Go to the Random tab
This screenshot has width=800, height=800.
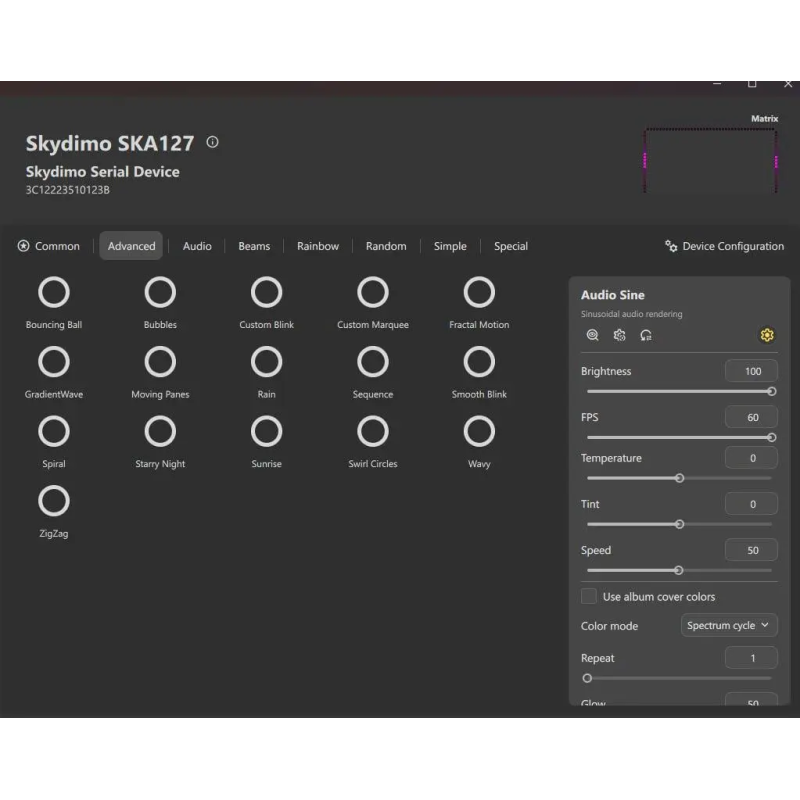[386, 246]
